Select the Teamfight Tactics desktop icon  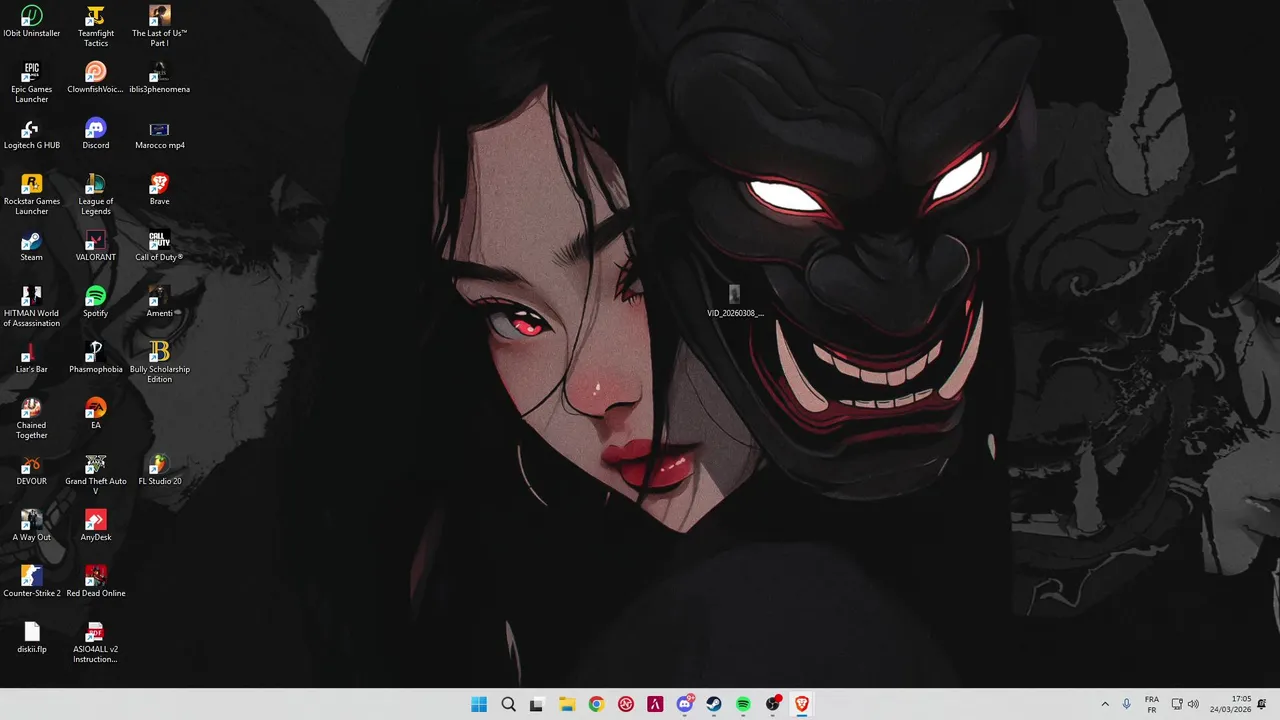coord(96,27)
